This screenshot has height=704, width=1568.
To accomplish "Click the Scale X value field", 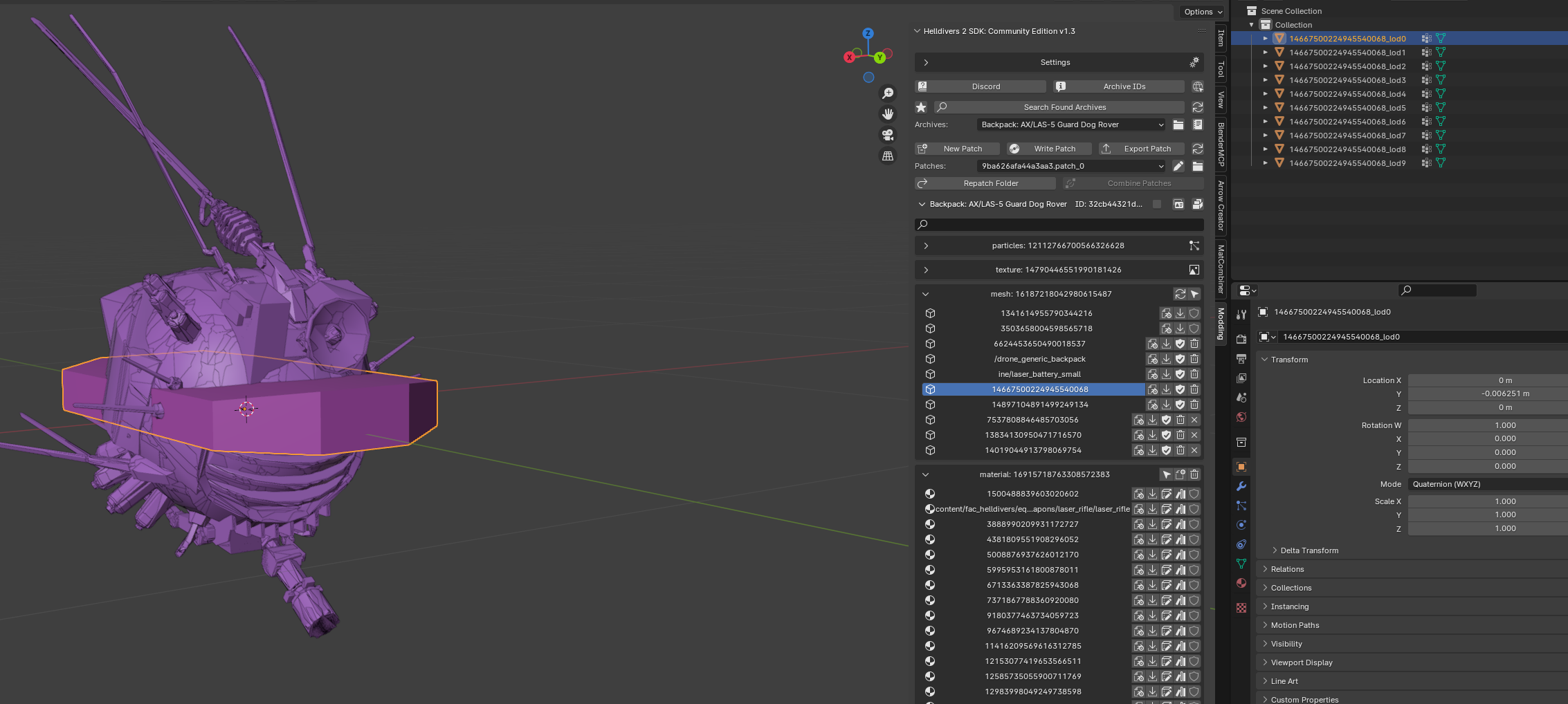I will pos(1488,501).
